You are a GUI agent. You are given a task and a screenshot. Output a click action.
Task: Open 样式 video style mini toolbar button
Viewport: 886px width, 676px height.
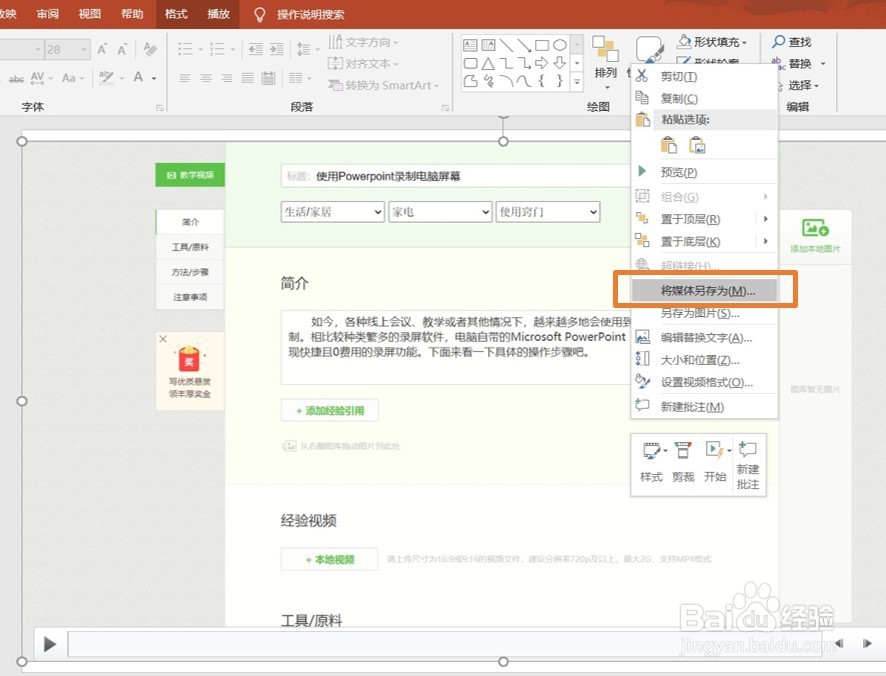[652, 462]
